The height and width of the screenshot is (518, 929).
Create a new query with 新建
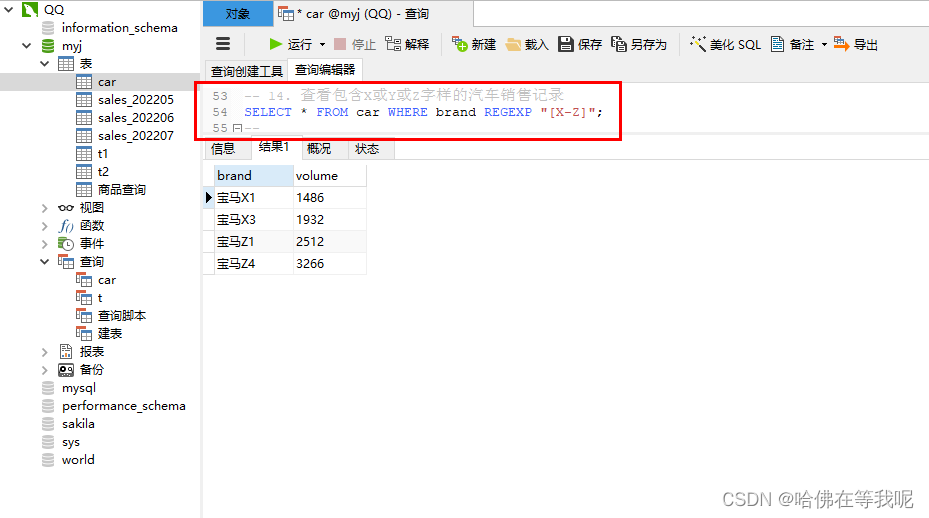click(x=474, y=44)
